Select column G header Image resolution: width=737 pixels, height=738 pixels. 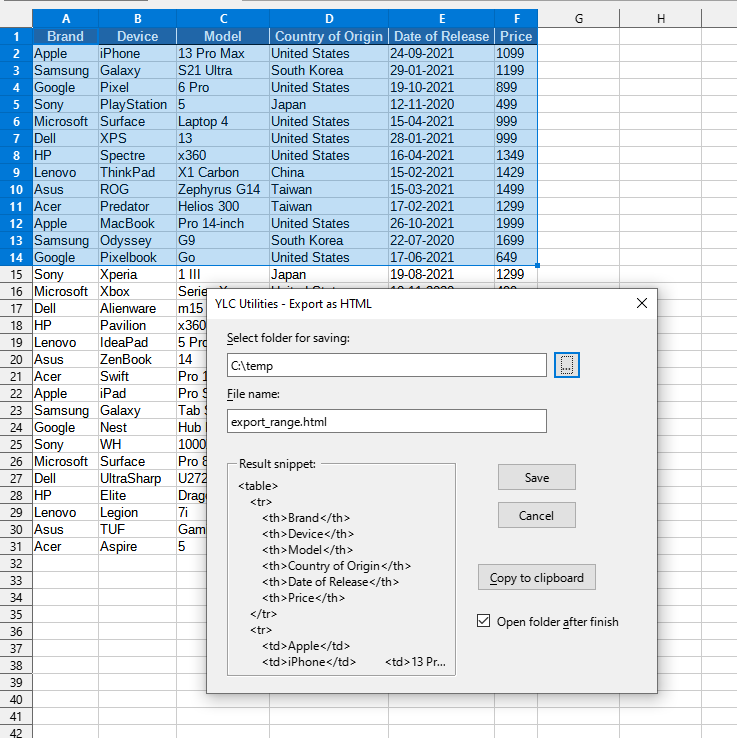coord(578,18)
